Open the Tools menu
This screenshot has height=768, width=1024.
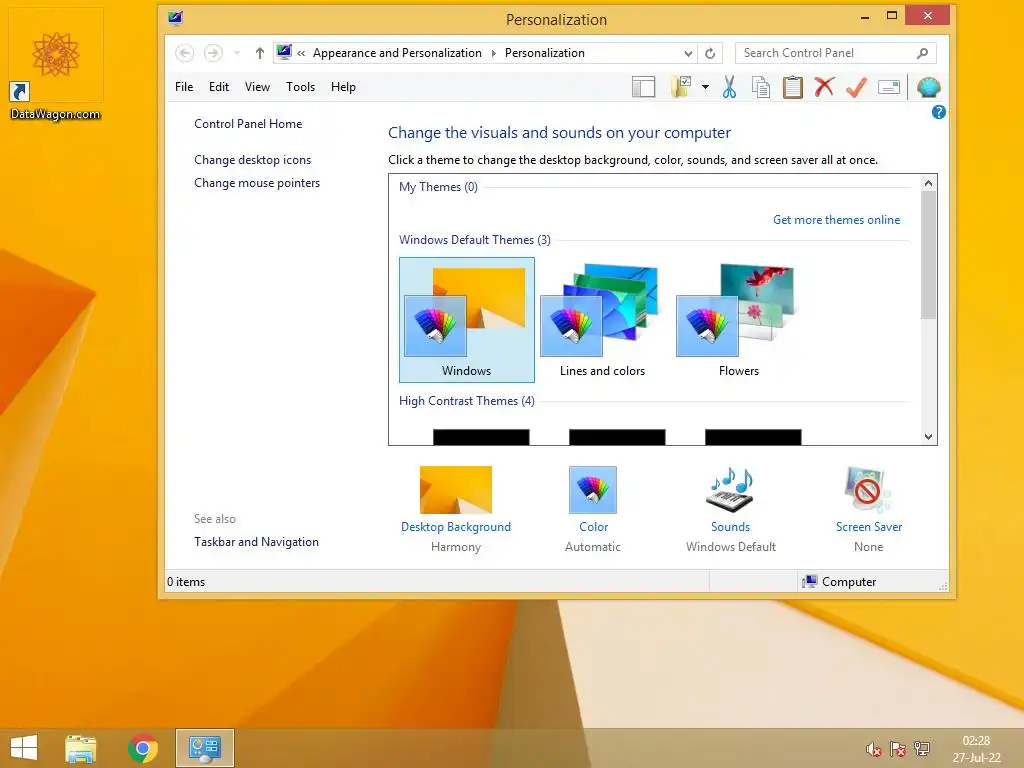pos(300,87)
